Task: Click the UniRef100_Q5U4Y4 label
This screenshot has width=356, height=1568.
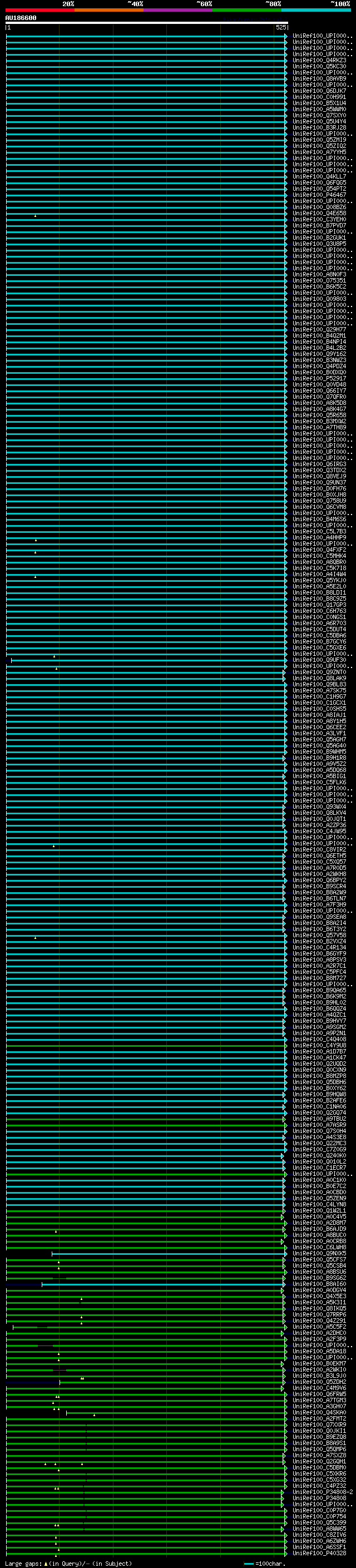Action: pyautogui.click(x=319, y=121)
